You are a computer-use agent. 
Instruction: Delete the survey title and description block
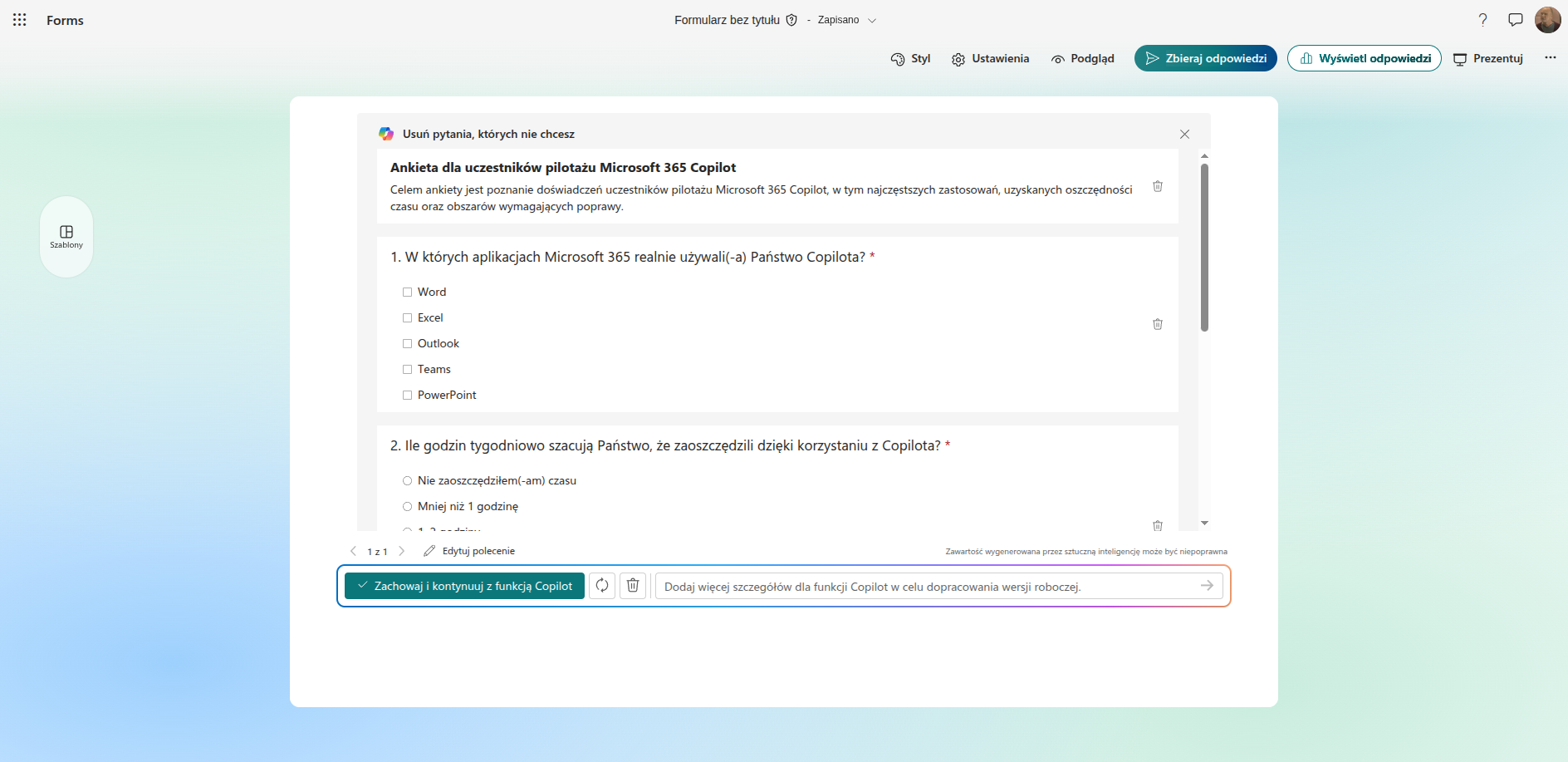[1158, 186]
